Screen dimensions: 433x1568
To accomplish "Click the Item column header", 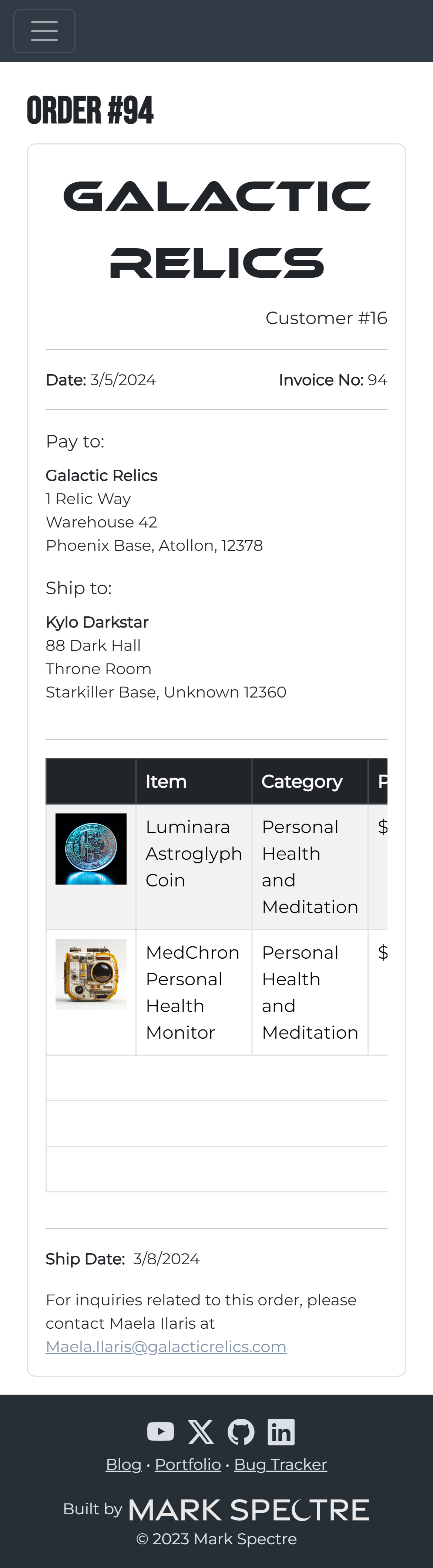I will pyautogui.click(x=166, y=782).
